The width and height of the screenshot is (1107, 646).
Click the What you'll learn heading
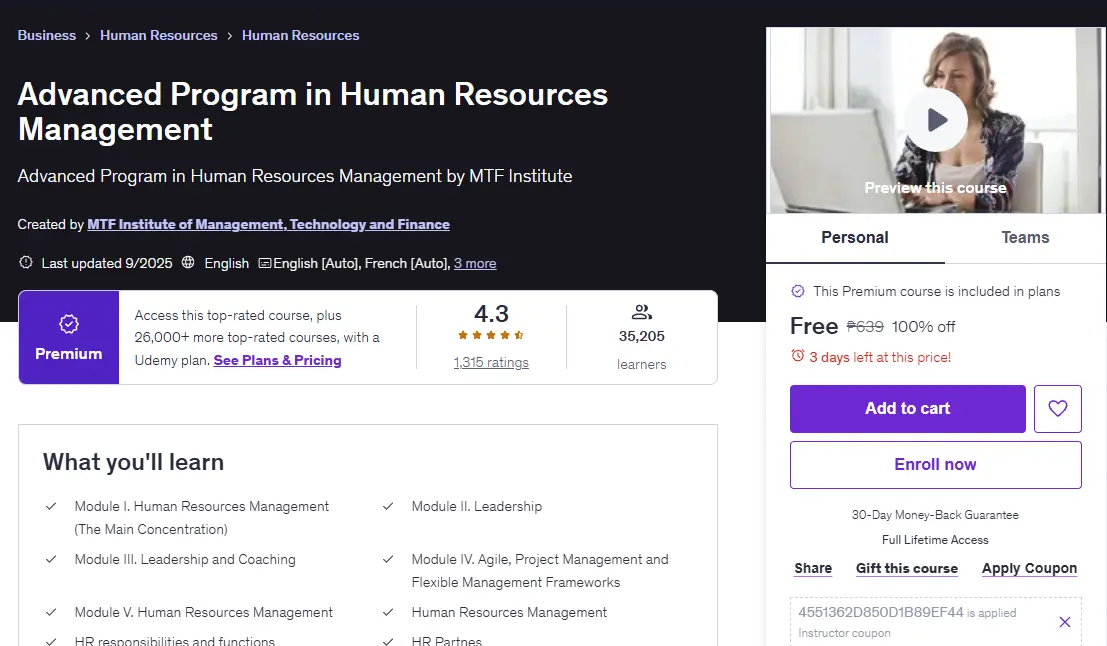(133, 462)
